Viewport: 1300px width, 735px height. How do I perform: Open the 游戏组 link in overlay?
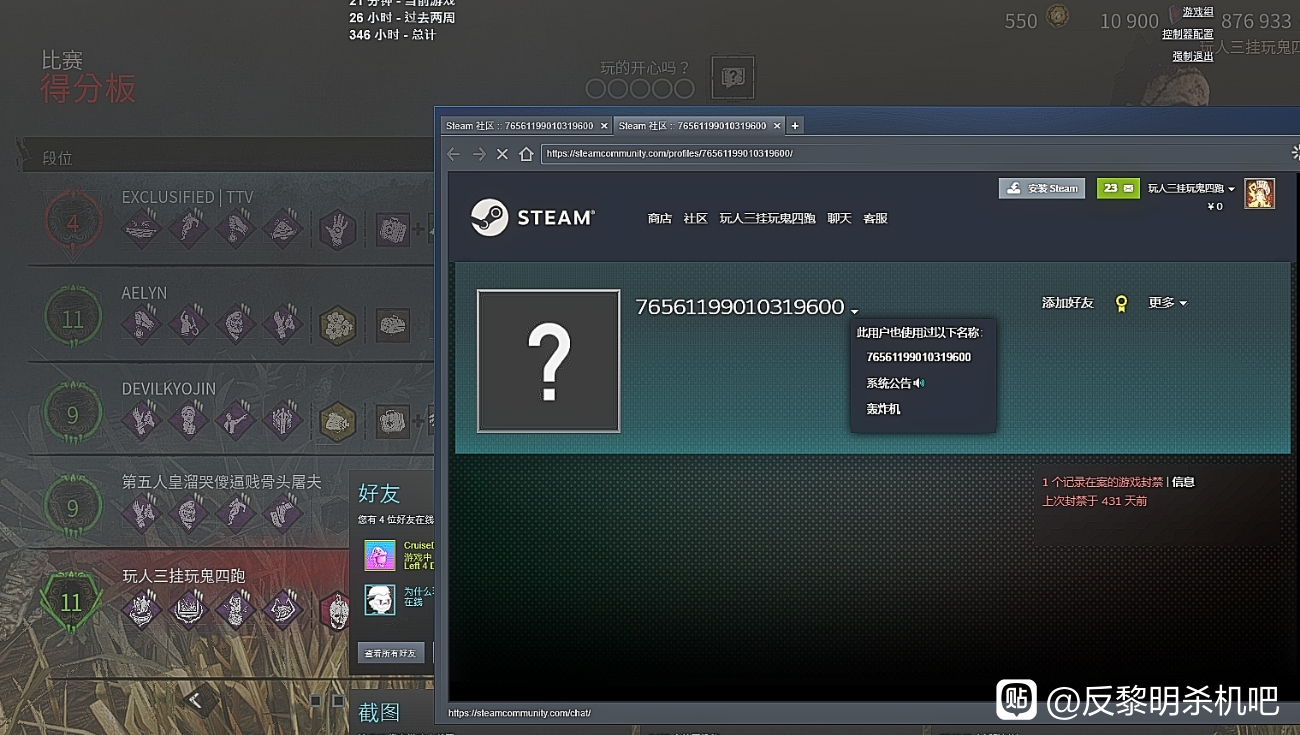1198,12
